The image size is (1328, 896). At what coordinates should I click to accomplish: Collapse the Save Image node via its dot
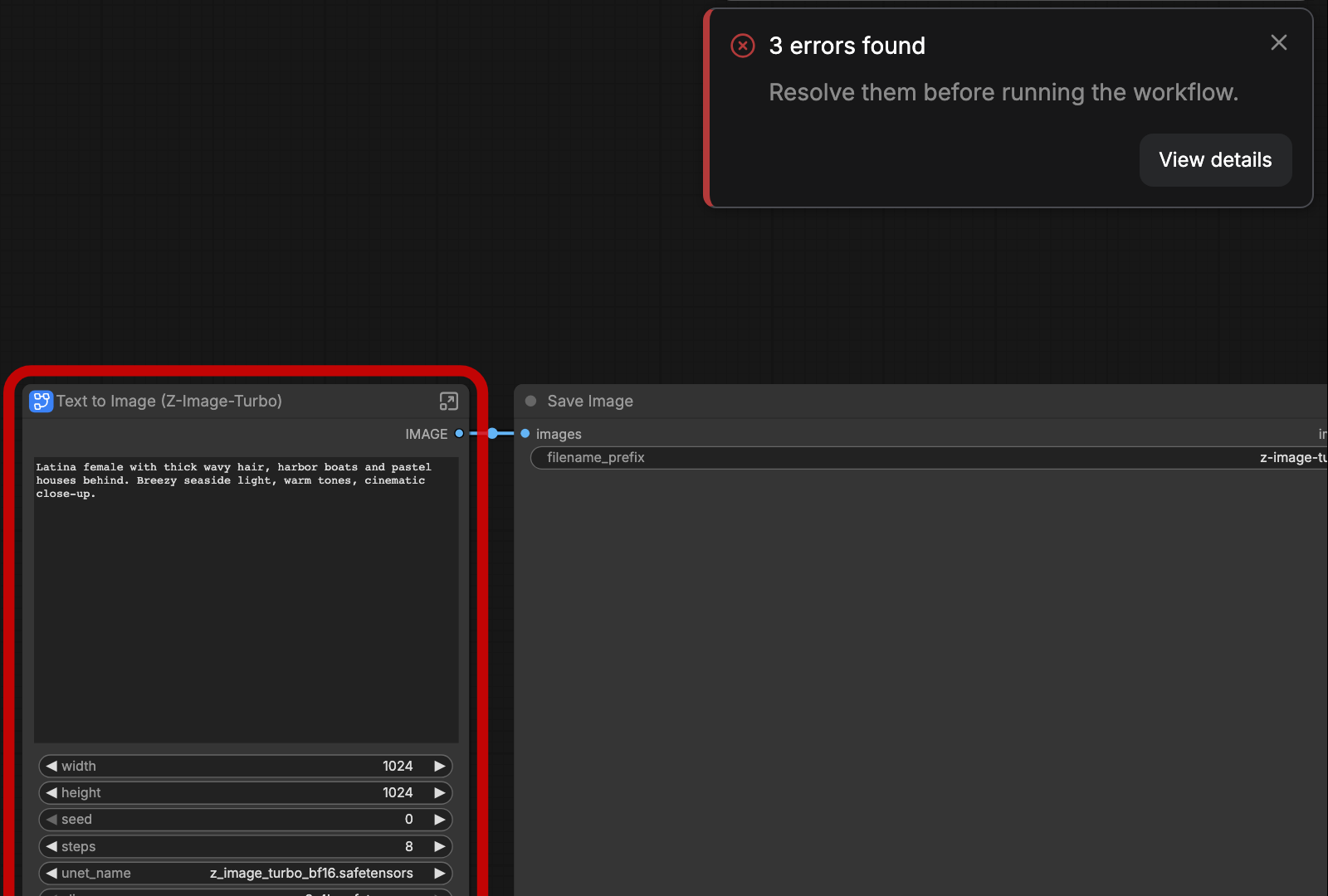[x=531, y=402]
